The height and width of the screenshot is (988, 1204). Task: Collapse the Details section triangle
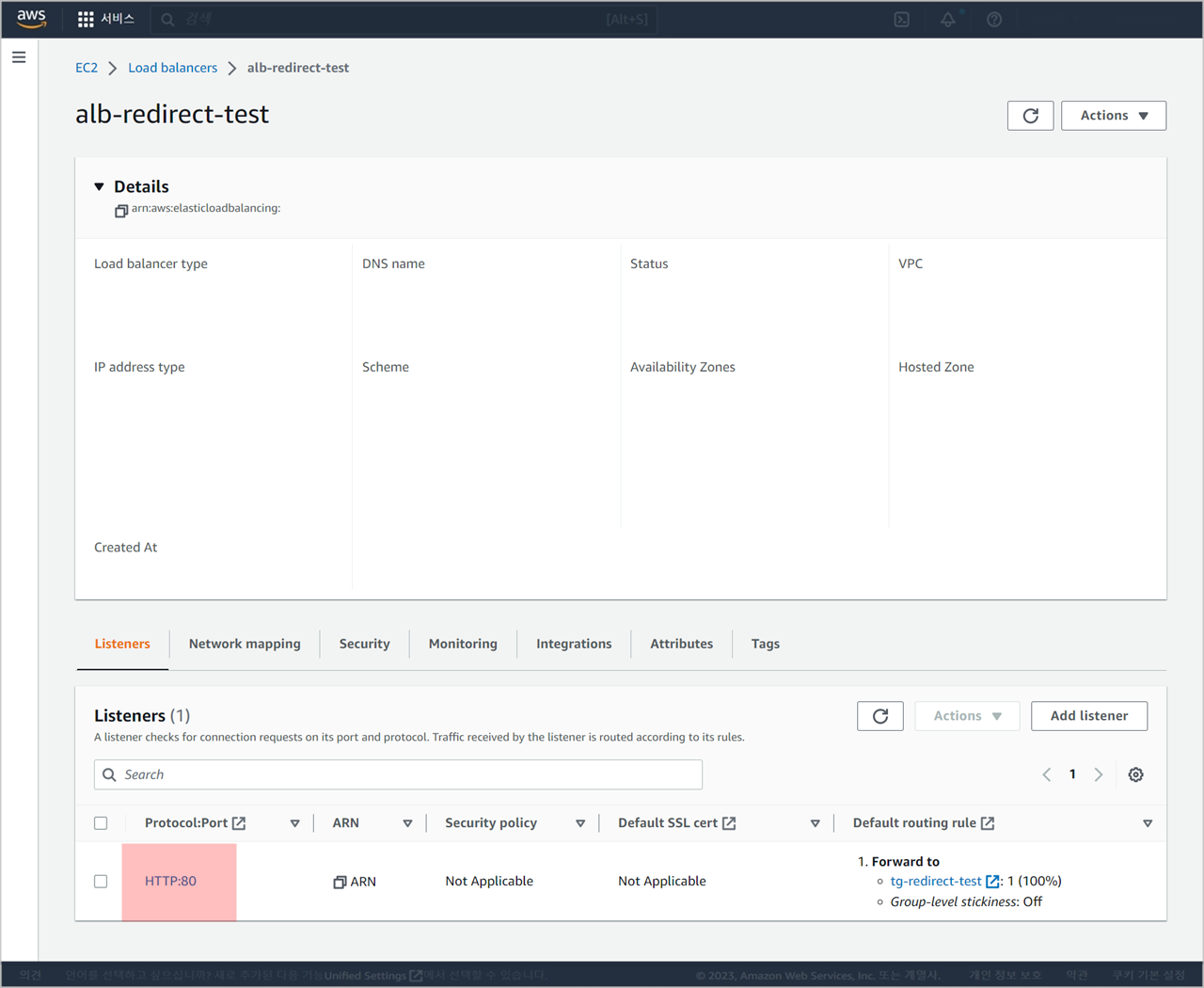[x=99, y=186]
